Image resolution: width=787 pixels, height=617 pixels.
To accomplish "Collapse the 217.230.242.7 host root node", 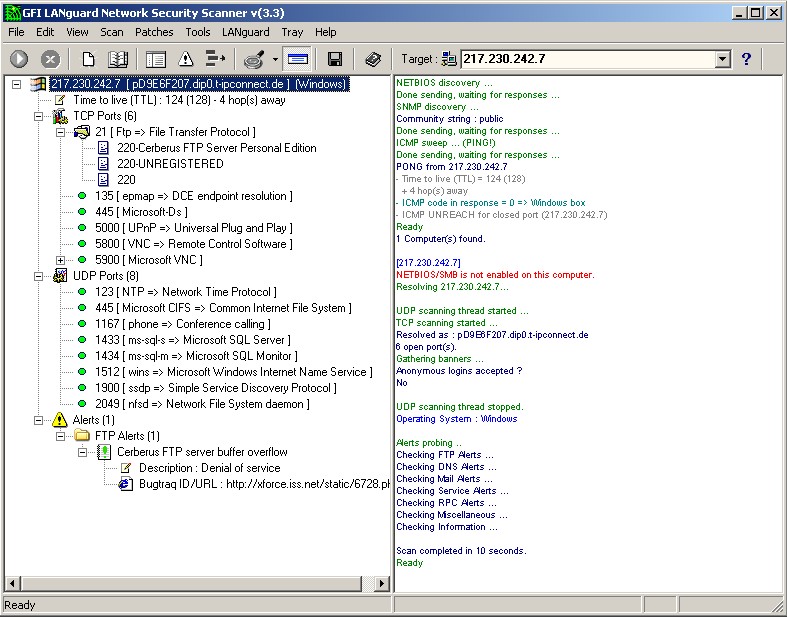I will pyautogui.click(x=17, y=84).
